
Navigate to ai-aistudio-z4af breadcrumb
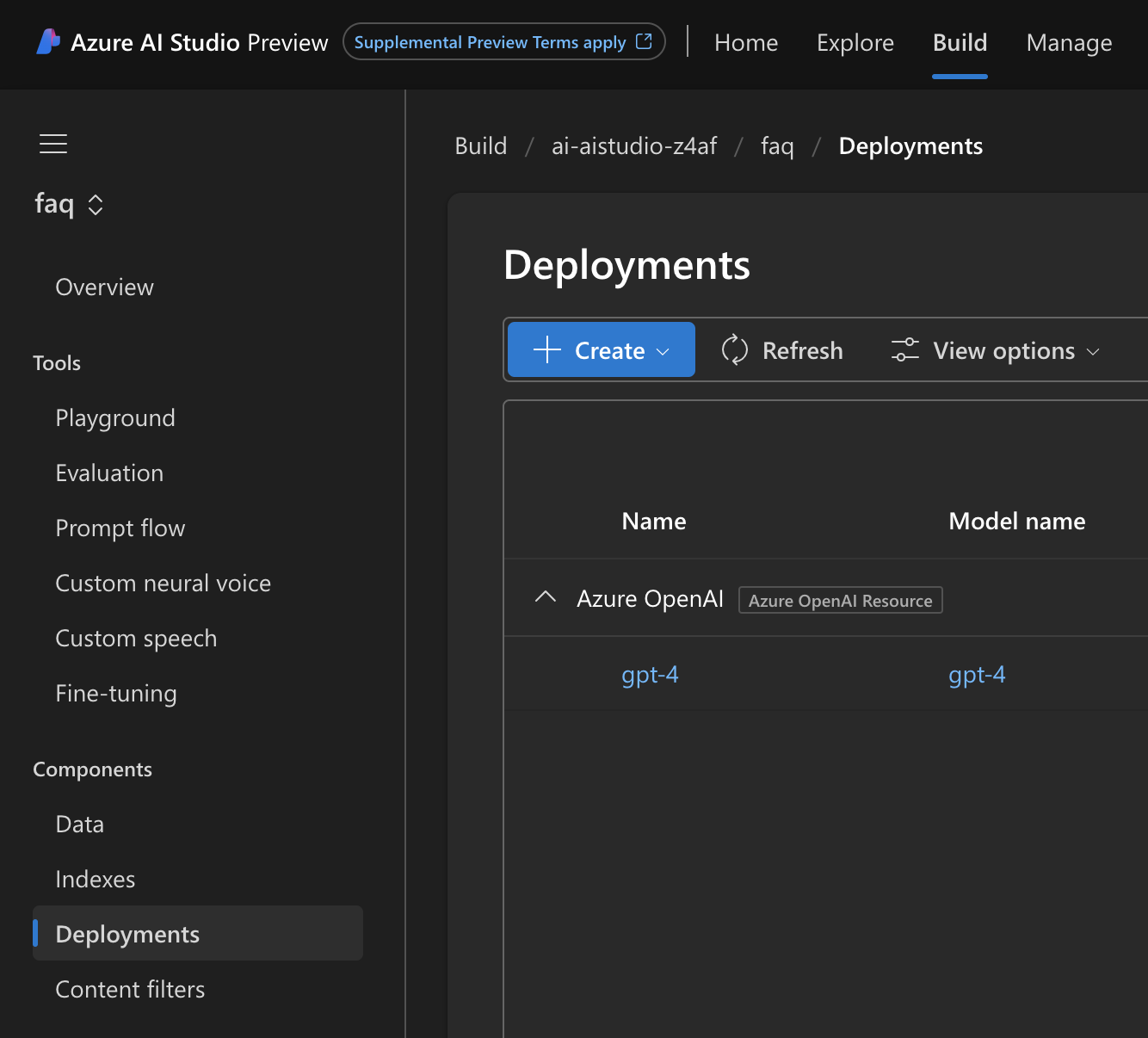click(x=634, y=146)
